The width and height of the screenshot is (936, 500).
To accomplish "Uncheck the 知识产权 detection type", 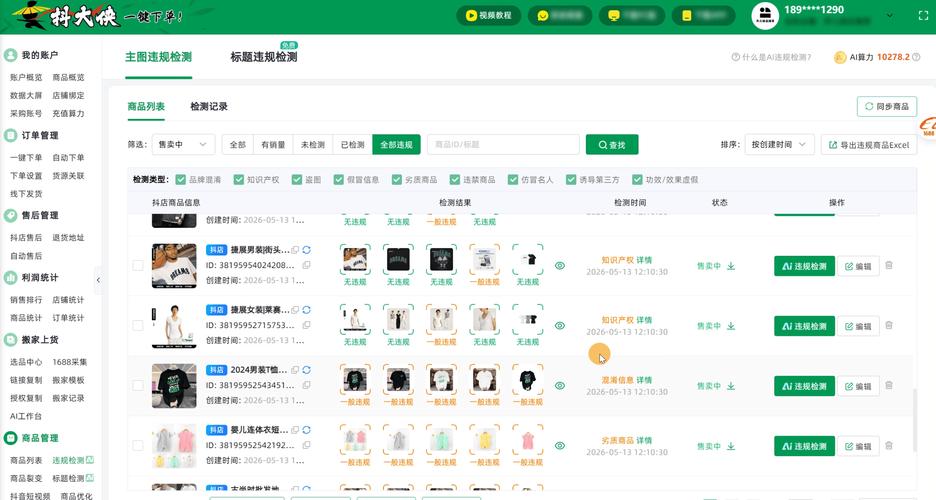I will click(239, 180).
